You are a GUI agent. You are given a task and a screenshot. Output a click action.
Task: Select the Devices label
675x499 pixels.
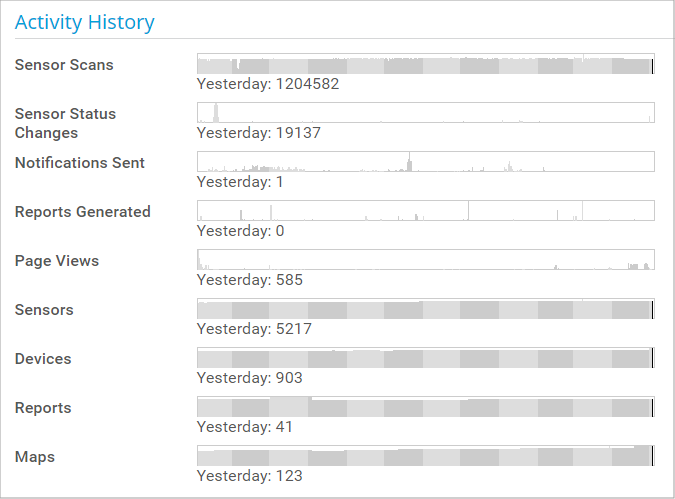coord(43,359)
